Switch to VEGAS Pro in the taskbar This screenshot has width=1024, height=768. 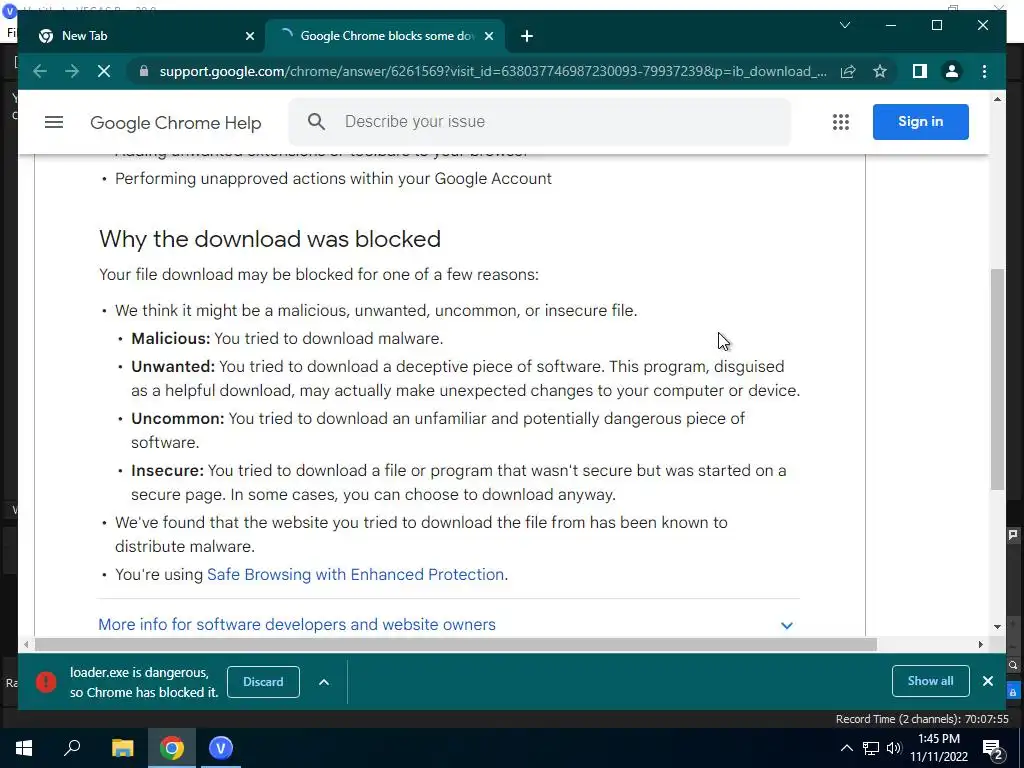pos(221,748)
